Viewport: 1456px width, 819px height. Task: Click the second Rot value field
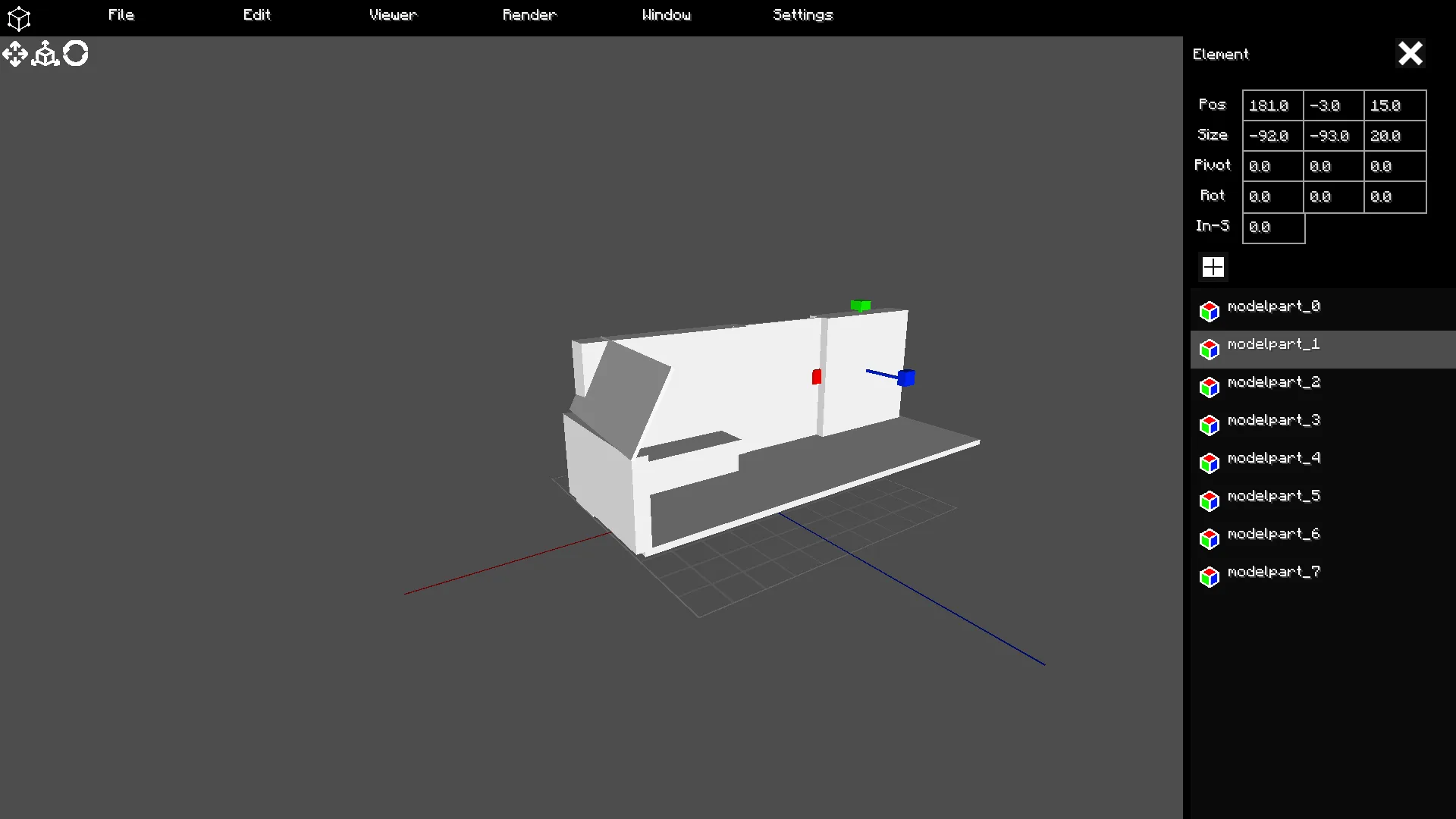click(1334, 196)
